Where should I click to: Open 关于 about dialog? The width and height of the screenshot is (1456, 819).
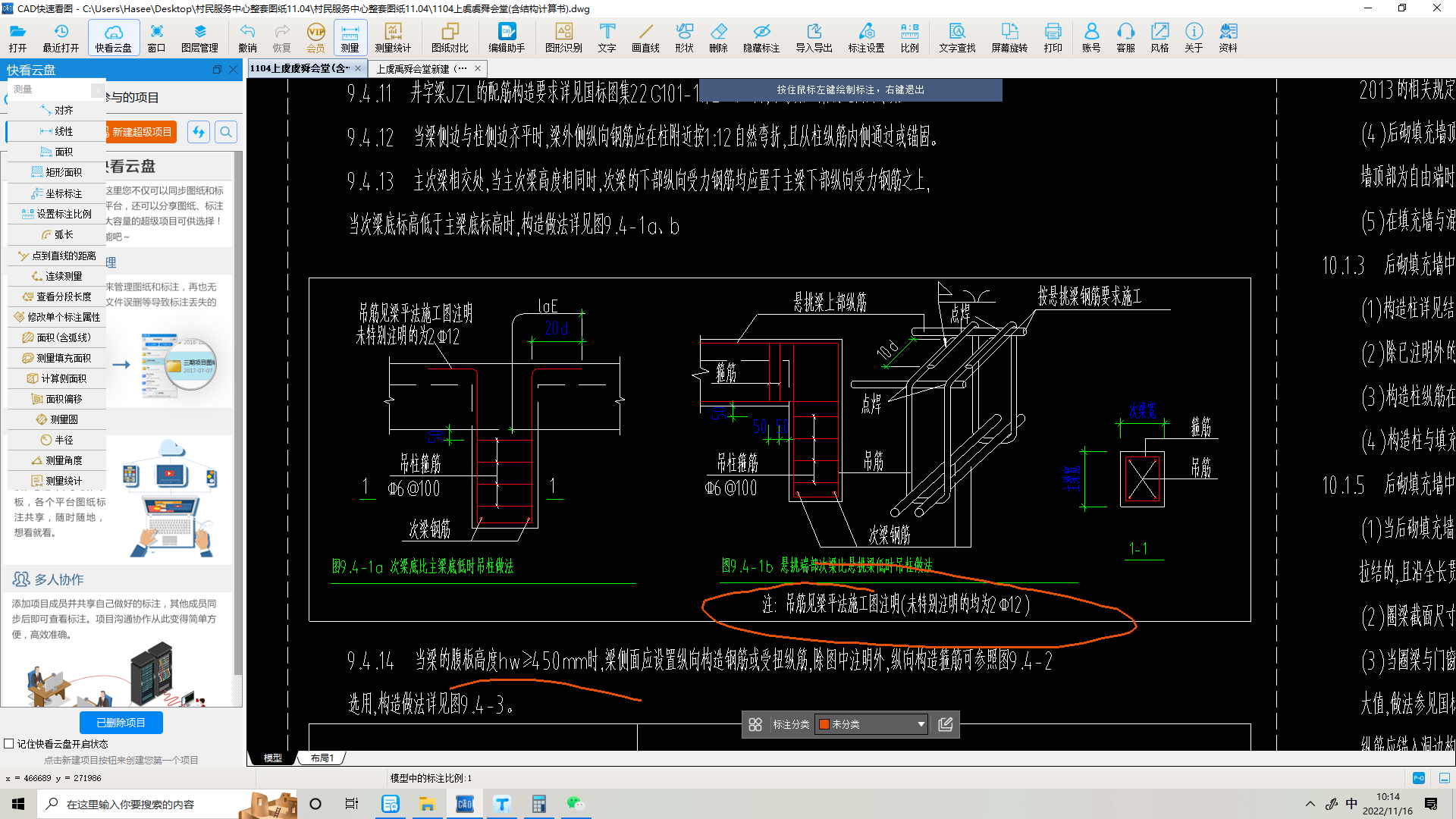(x=1194, y=37)
